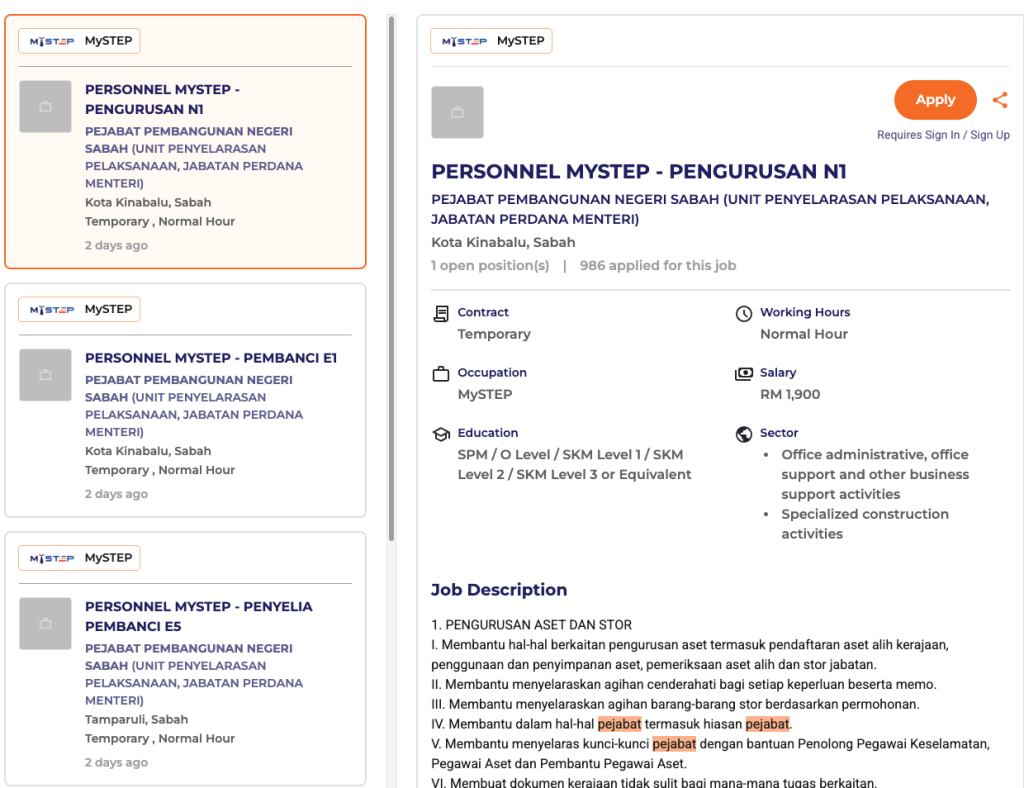The image size is (1024, 788).
Task: Click the thumbnail on the Penyelia Pembanci E5 card
Action: (45, 624)
